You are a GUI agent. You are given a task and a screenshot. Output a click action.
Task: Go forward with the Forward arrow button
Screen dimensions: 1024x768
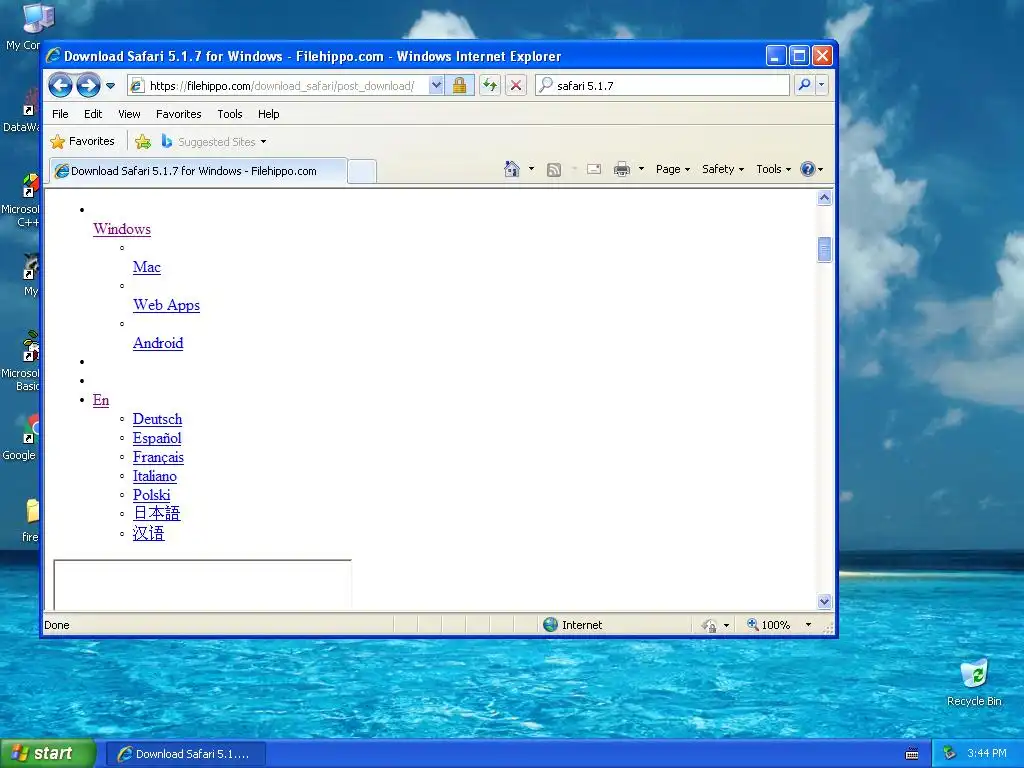(88, 86)
